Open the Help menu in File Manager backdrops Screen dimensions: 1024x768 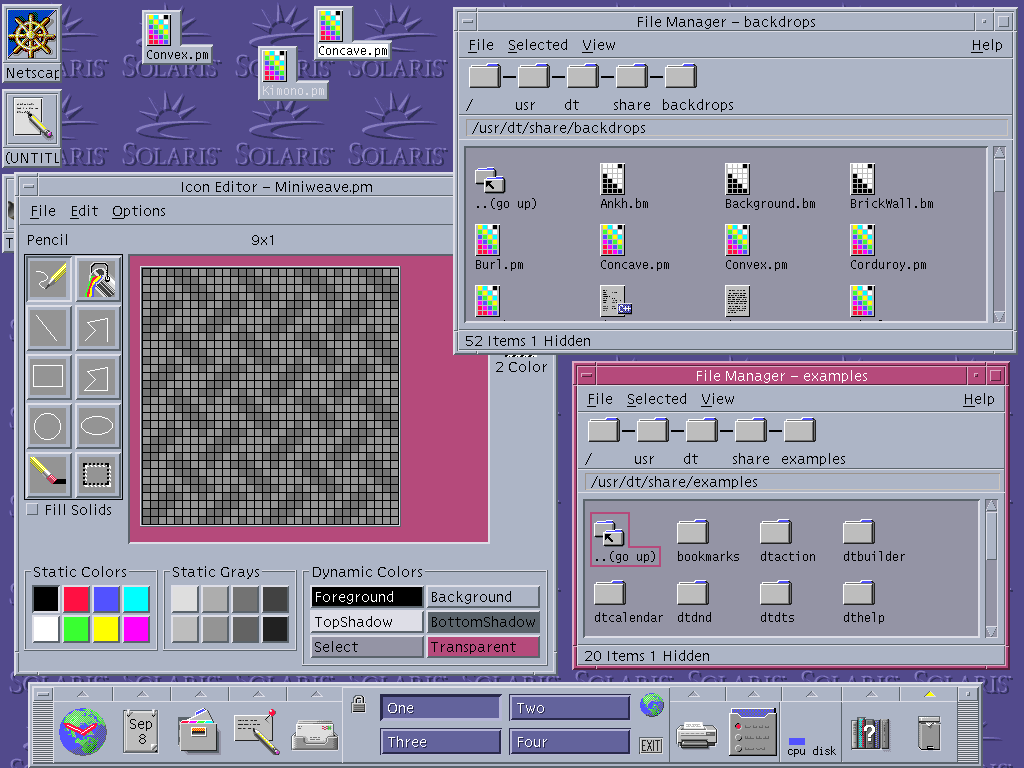click(987, 45)
